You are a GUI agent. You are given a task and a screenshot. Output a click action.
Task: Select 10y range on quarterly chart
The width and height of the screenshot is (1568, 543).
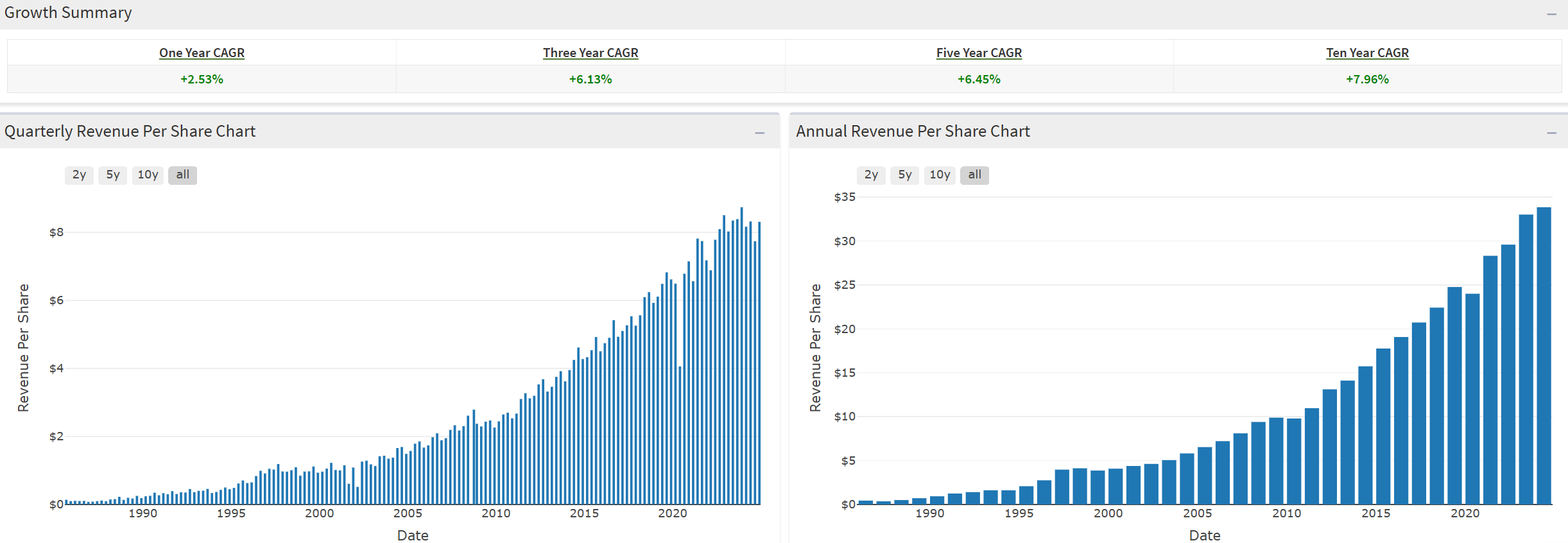pyautogui.click(x=148, y=175)
